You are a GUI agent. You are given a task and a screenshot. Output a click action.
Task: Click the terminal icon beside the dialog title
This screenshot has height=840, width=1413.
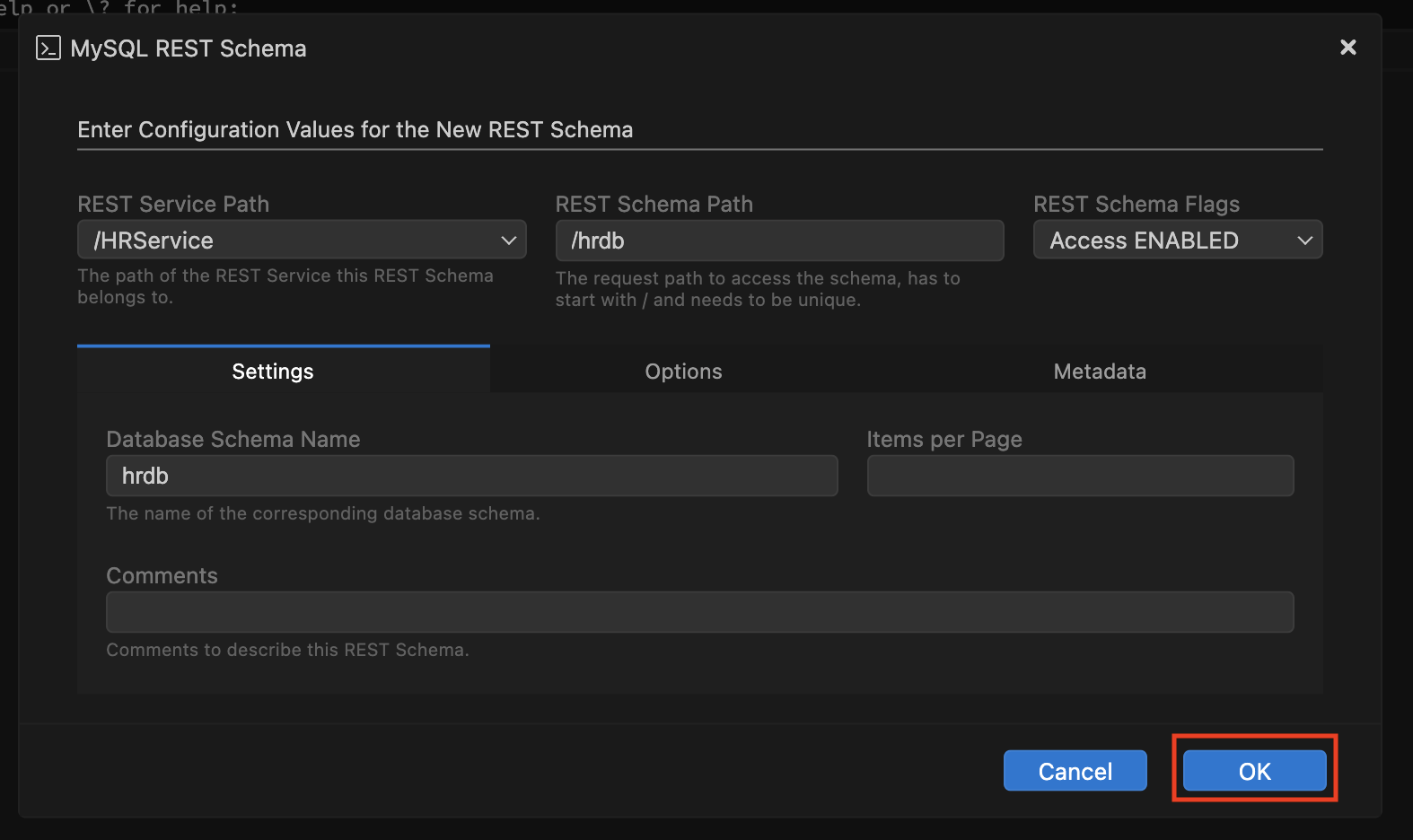click(x=48, y=48)
